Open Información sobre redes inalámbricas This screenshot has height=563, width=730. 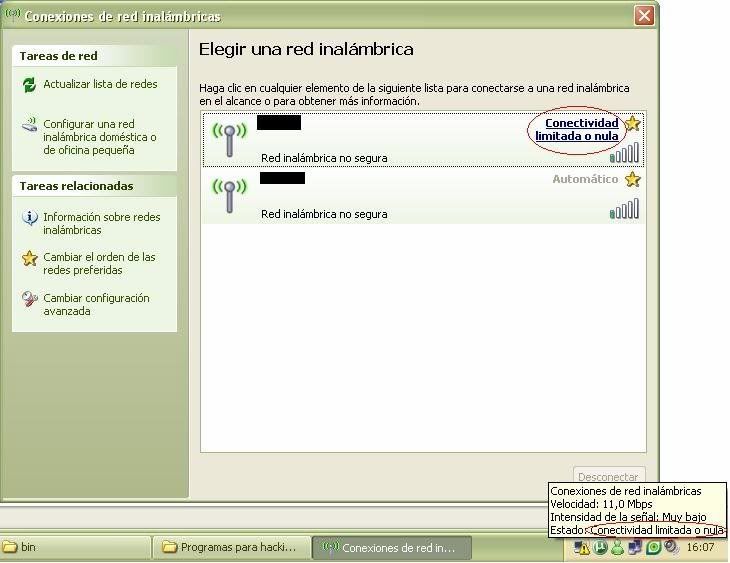pos(101,224)
